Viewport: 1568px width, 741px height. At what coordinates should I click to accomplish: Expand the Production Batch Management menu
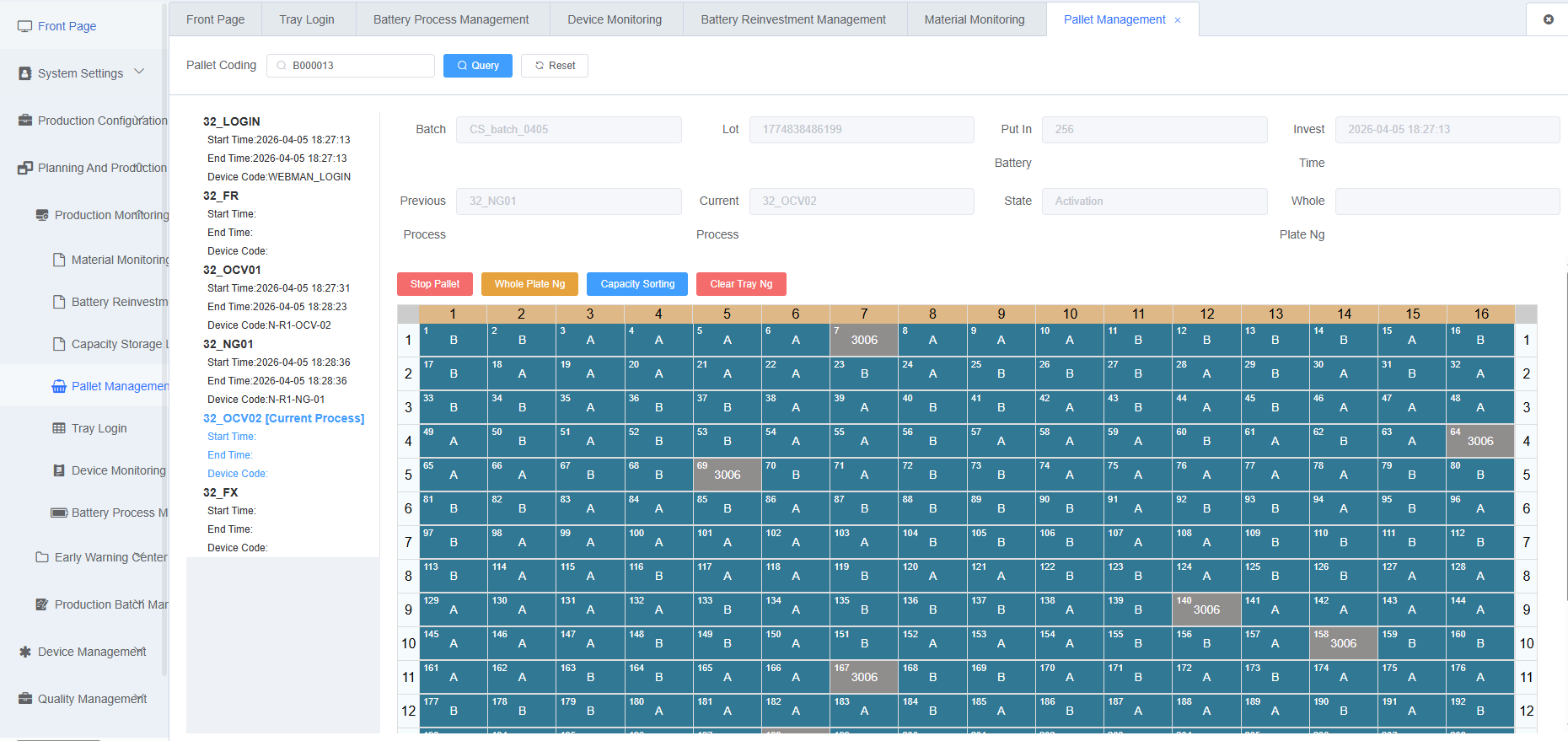139,603
